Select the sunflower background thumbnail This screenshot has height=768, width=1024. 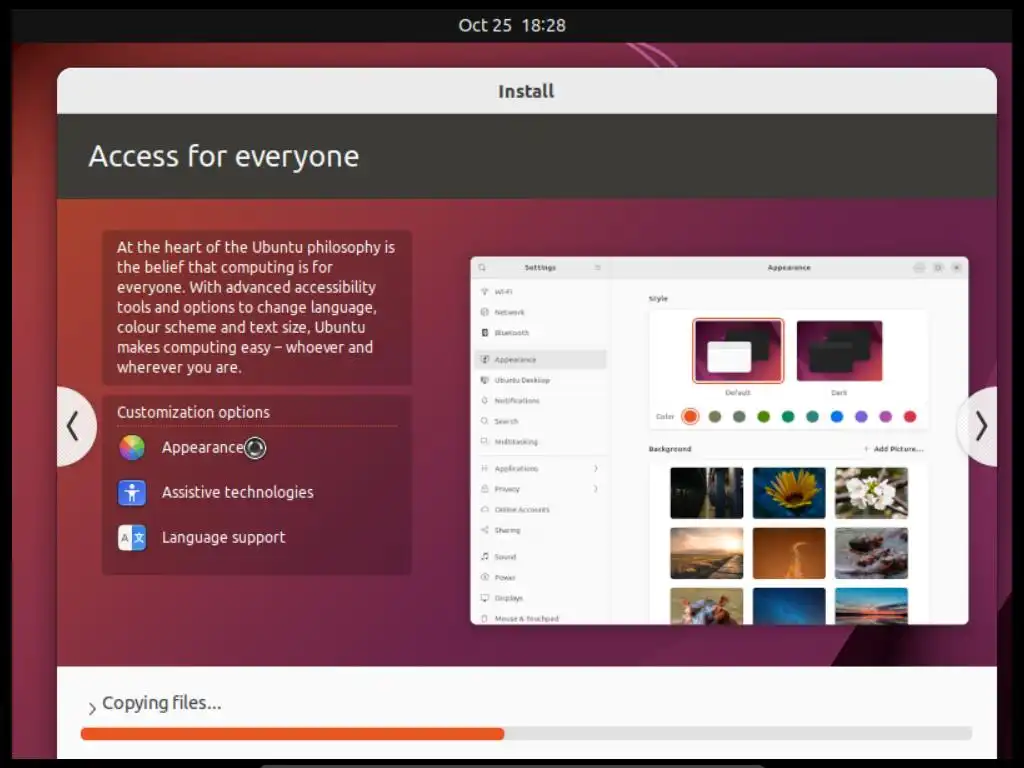pyautogui.click(x=789, y=493)
